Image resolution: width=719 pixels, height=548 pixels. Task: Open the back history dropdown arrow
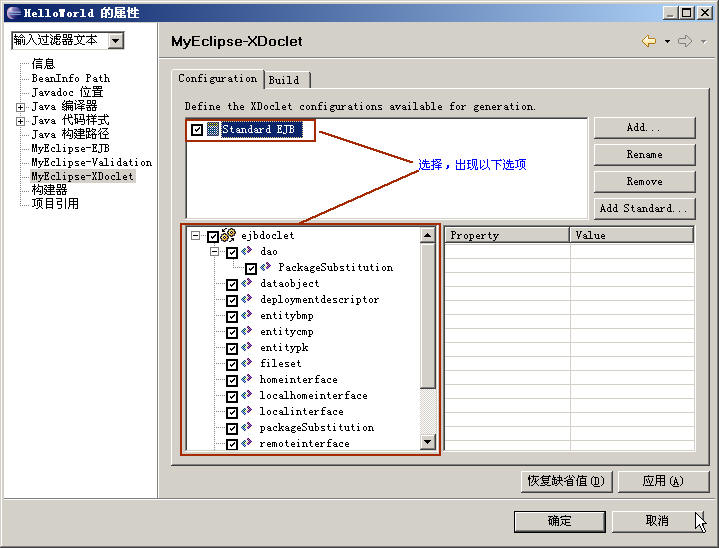click(667, 42)
